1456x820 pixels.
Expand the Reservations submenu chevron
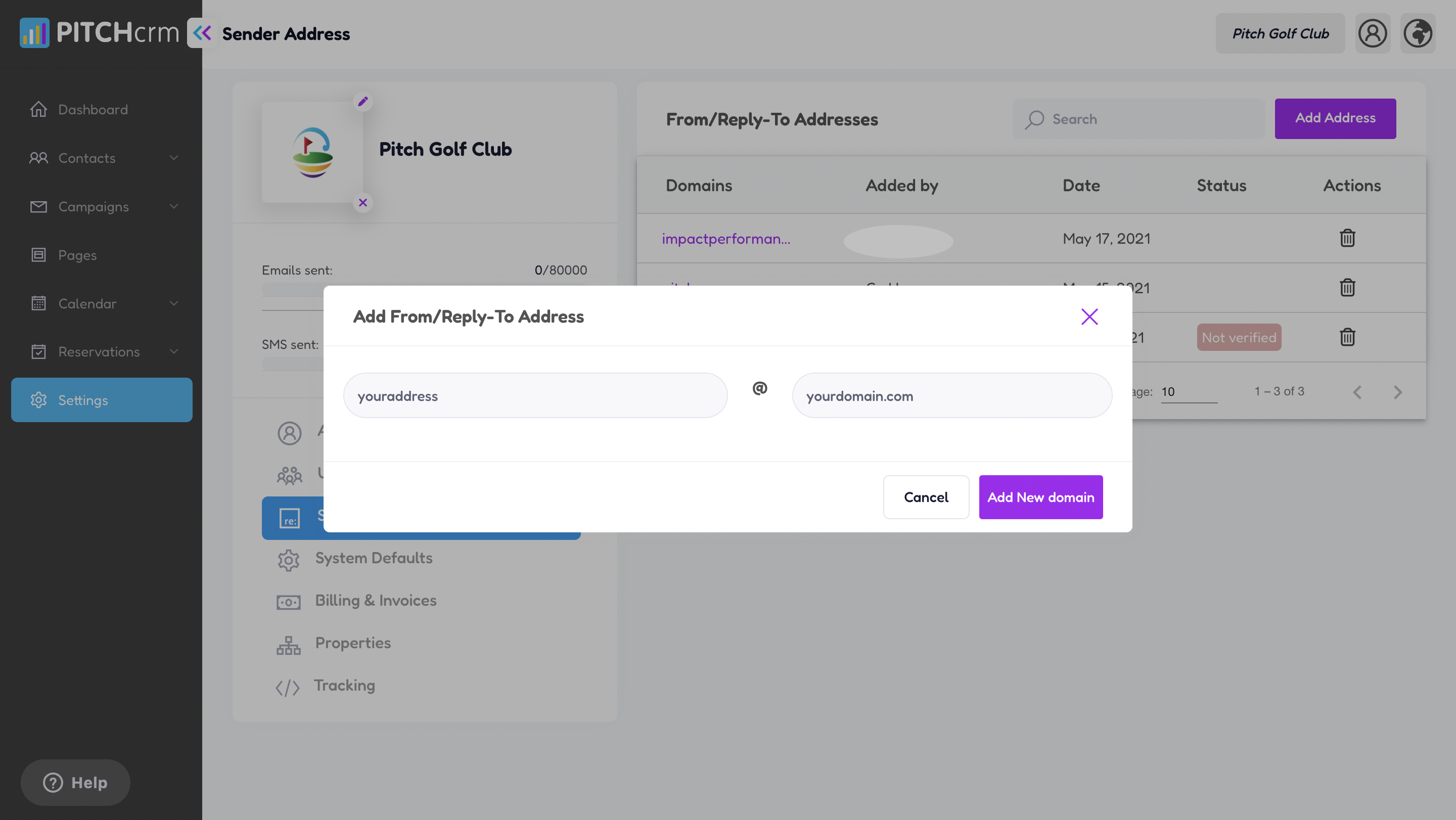[x=174, y=351]
